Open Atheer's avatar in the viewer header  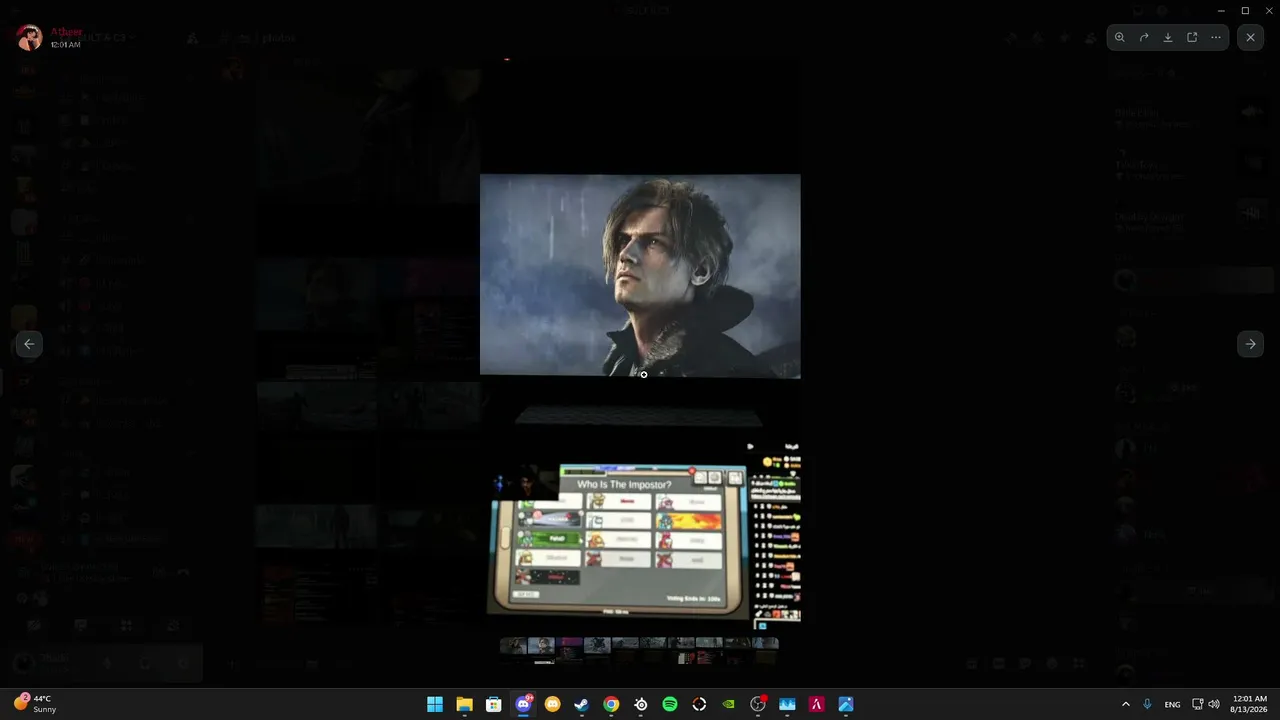point(29,38)
